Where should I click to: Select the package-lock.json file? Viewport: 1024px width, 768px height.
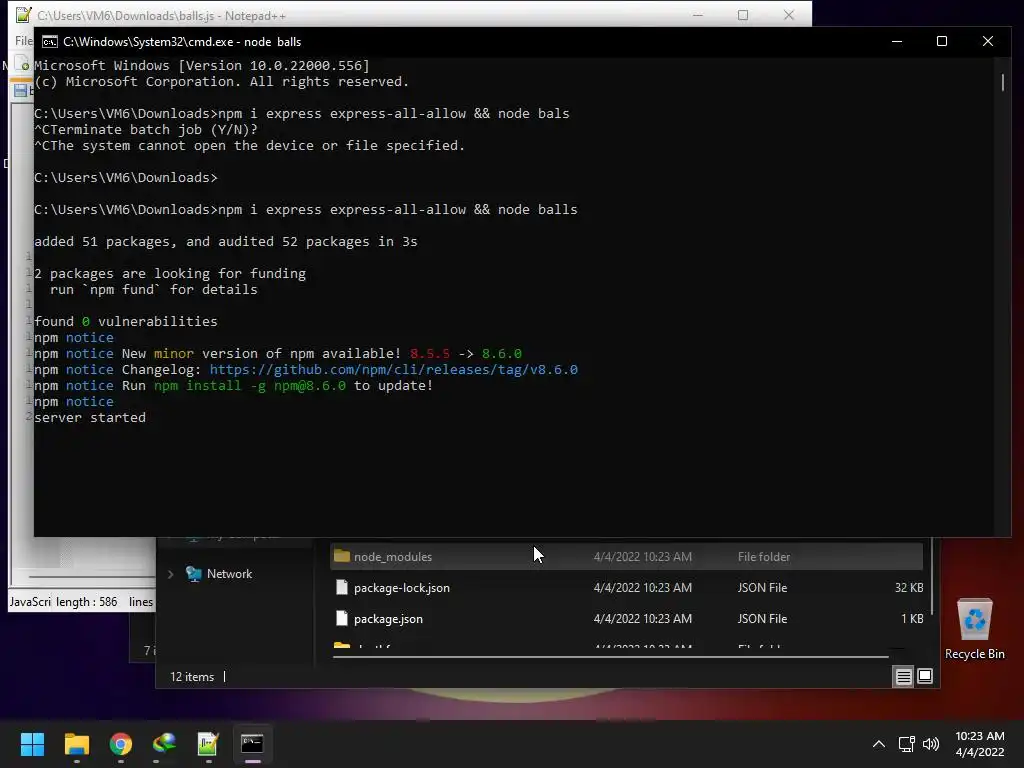tap(402, 588)
